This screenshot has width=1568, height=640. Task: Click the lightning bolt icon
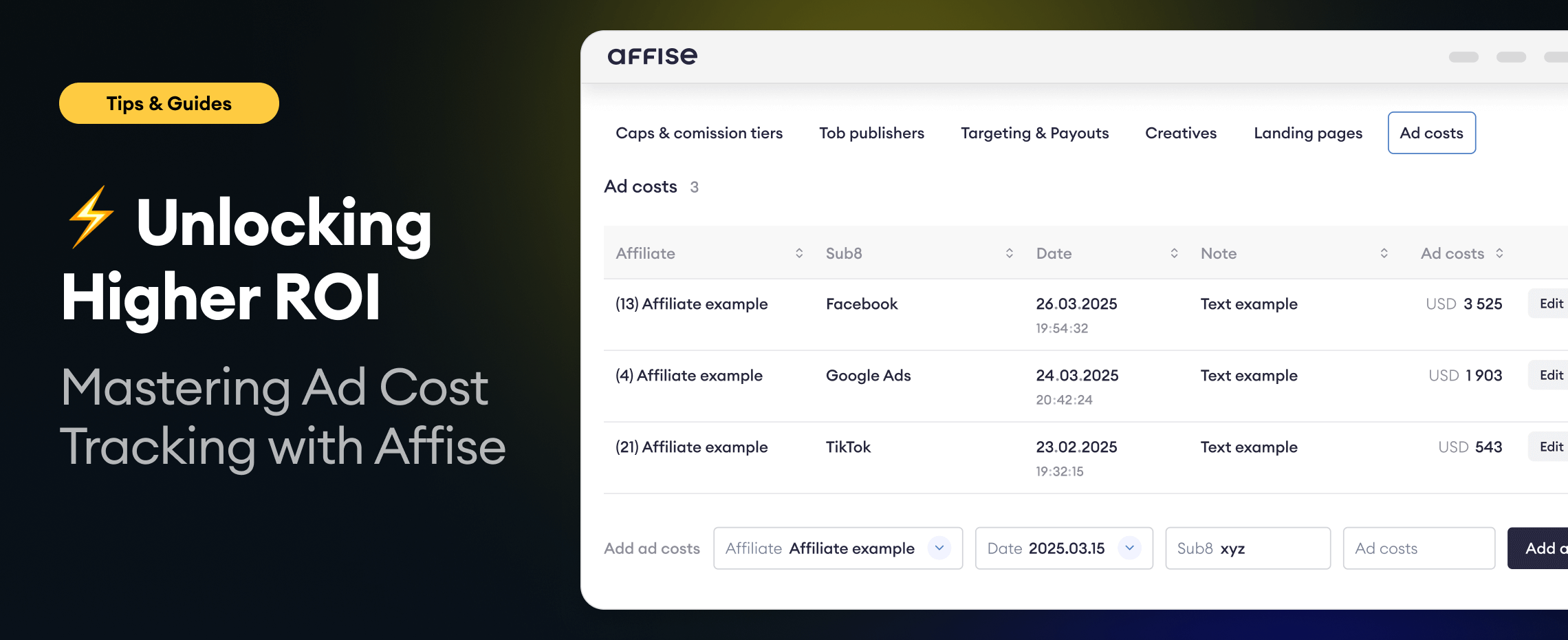[x=91, y=217]
